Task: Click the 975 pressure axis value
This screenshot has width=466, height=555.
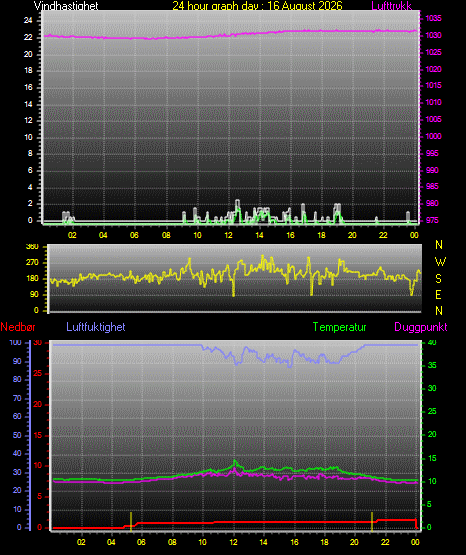Action: 432,220
